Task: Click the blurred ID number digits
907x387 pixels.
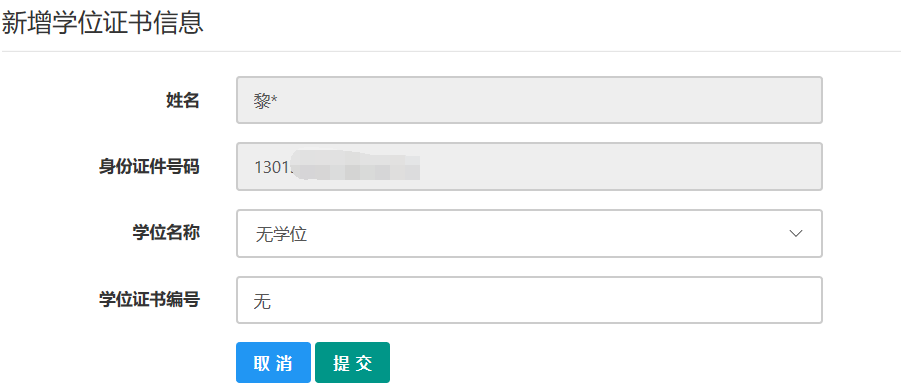Action: [x=356, y=165]
